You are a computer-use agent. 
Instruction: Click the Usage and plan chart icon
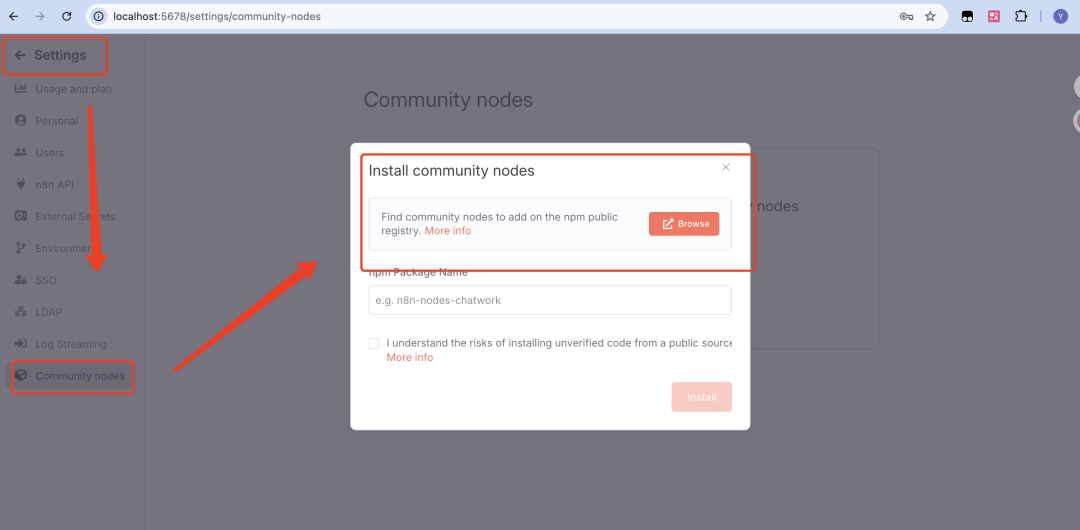pyautogui.click(x=21, y=89)
